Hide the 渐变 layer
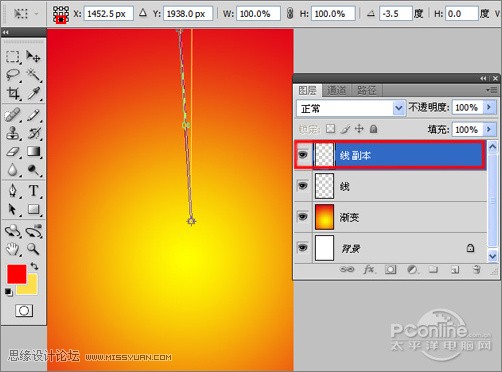This screenshot has height=372, width=502. 303,217
